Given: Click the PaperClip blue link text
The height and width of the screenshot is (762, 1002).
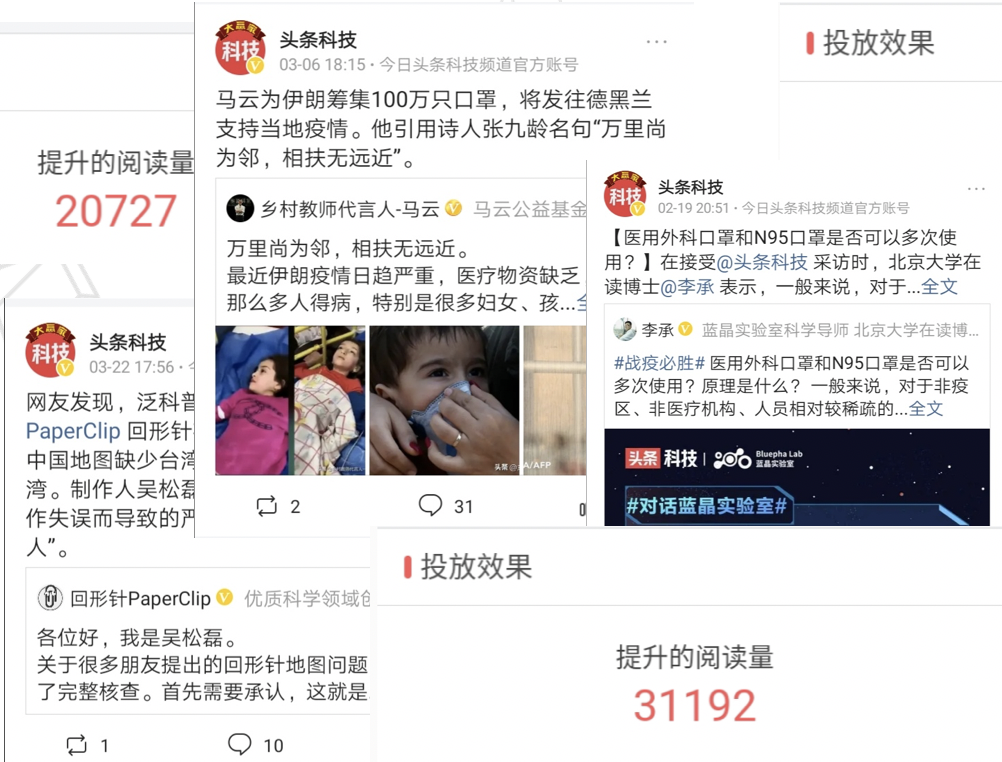Looking at the screenshot, I should (x=73, y=431).
